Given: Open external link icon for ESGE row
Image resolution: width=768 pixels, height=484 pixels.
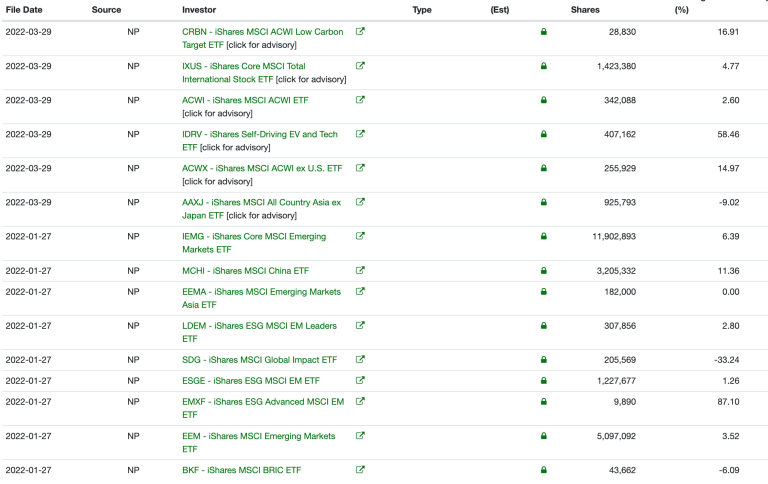Looking at the screenshot, I should [360, 380].
